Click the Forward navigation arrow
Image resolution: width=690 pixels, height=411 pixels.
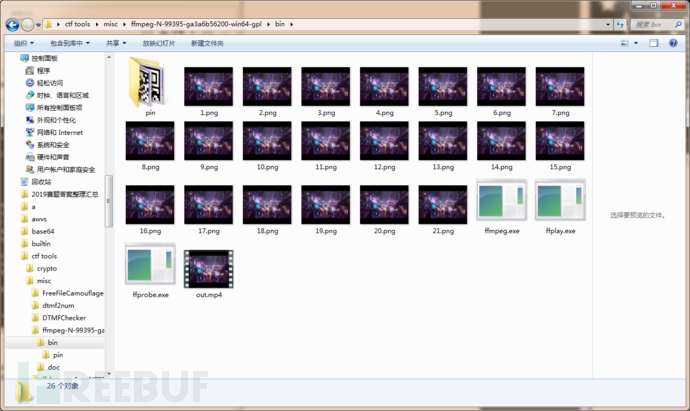[x=27, y=25]
